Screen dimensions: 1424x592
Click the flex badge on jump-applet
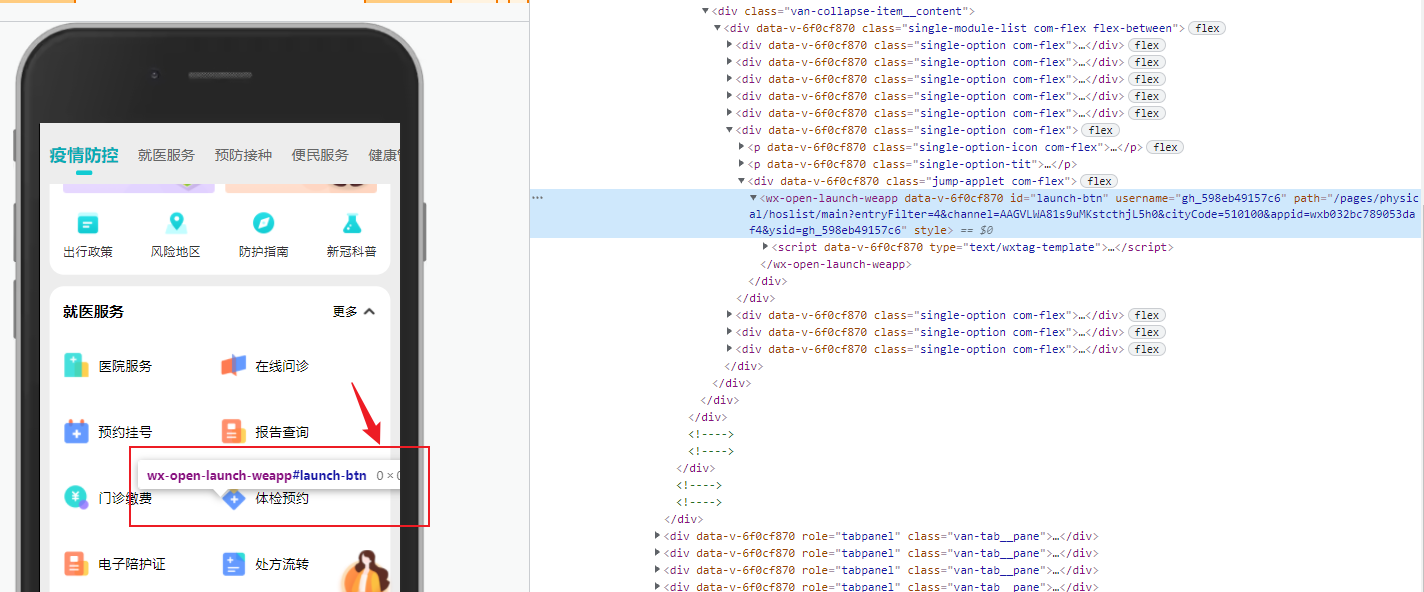(1100, 181)
